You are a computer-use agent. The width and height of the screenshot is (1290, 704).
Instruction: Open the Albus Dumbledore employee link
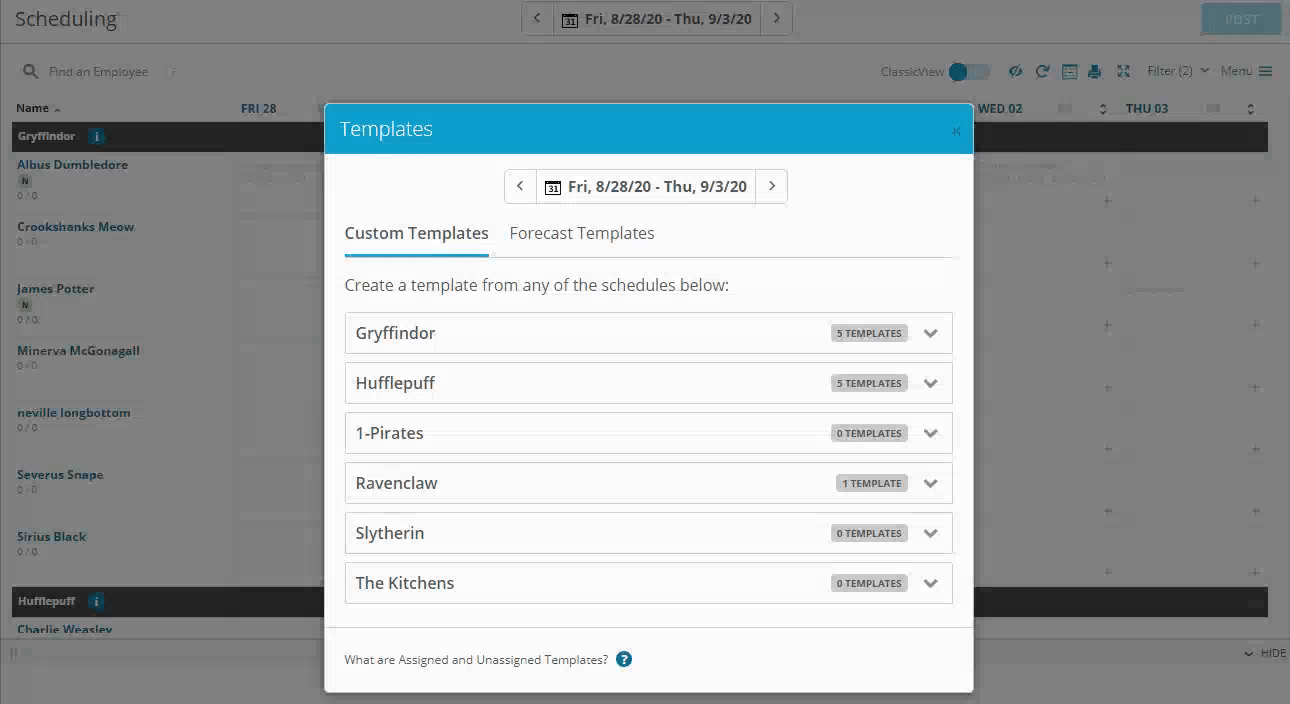pyautogui.click(x=72, y=164)
